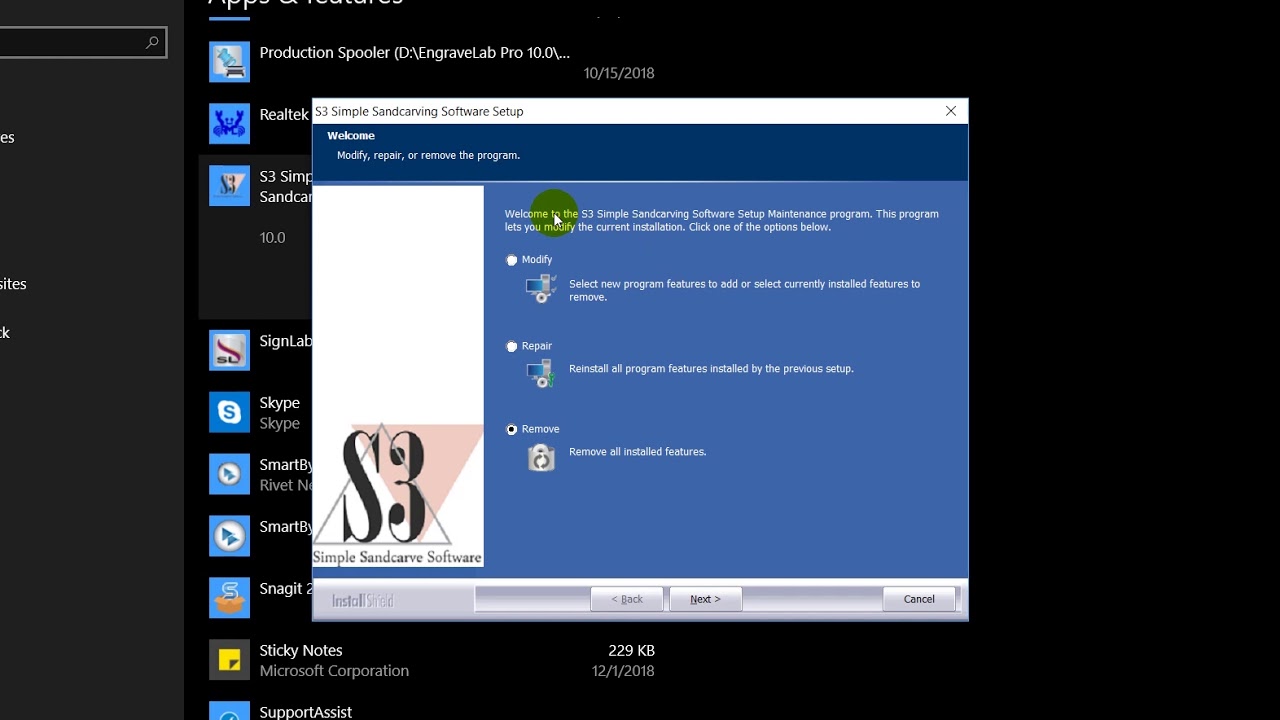Click the Modify computer icon
1280x720 pixels.
pos(541,288)
